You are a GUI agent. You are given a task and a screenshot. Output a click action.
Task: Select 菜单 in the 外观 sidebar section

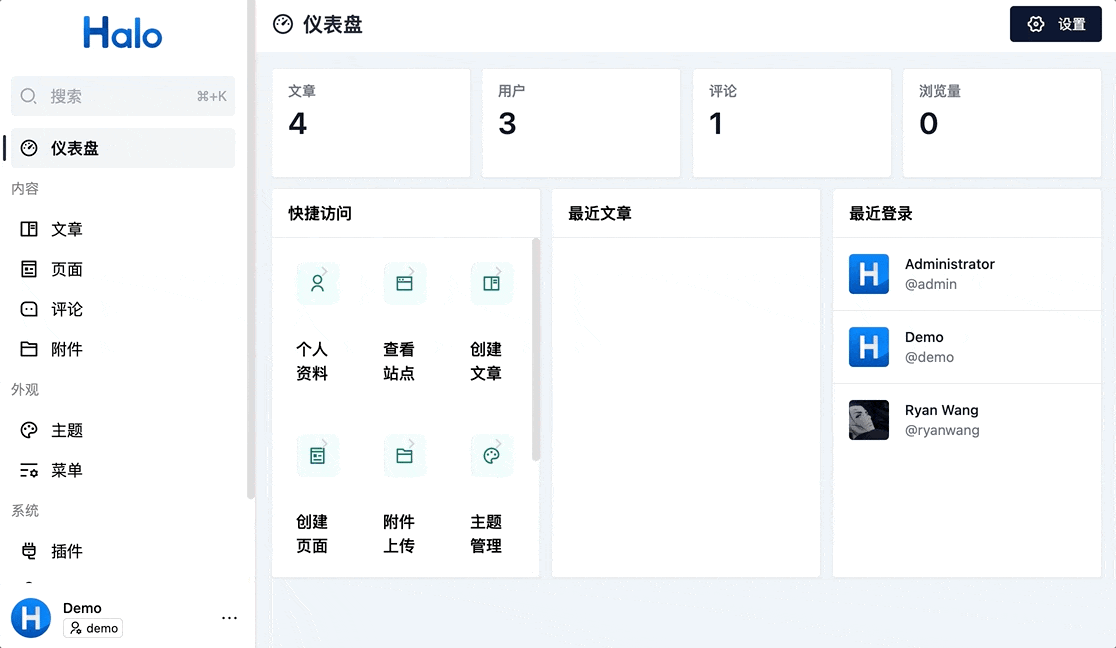(x=66, y=470)
